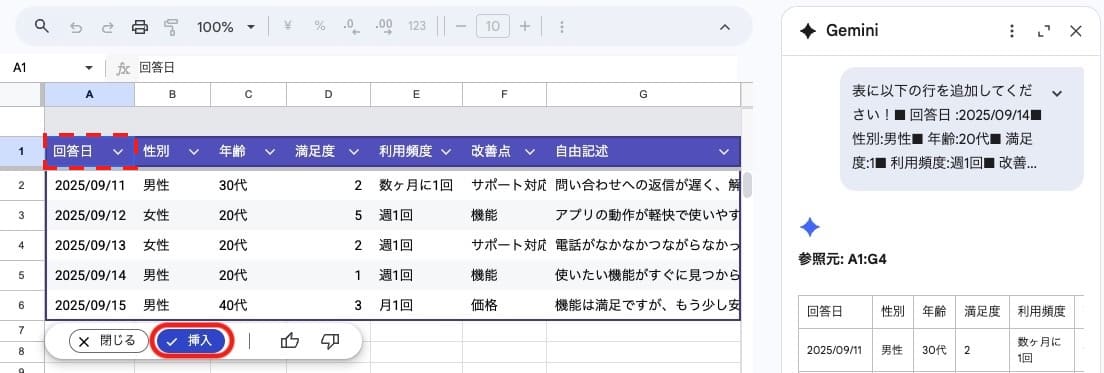Expand the Gemini panel to full size
Image resolution: width=1104 pixels, height=373 pixels.
coord(1044,31)
